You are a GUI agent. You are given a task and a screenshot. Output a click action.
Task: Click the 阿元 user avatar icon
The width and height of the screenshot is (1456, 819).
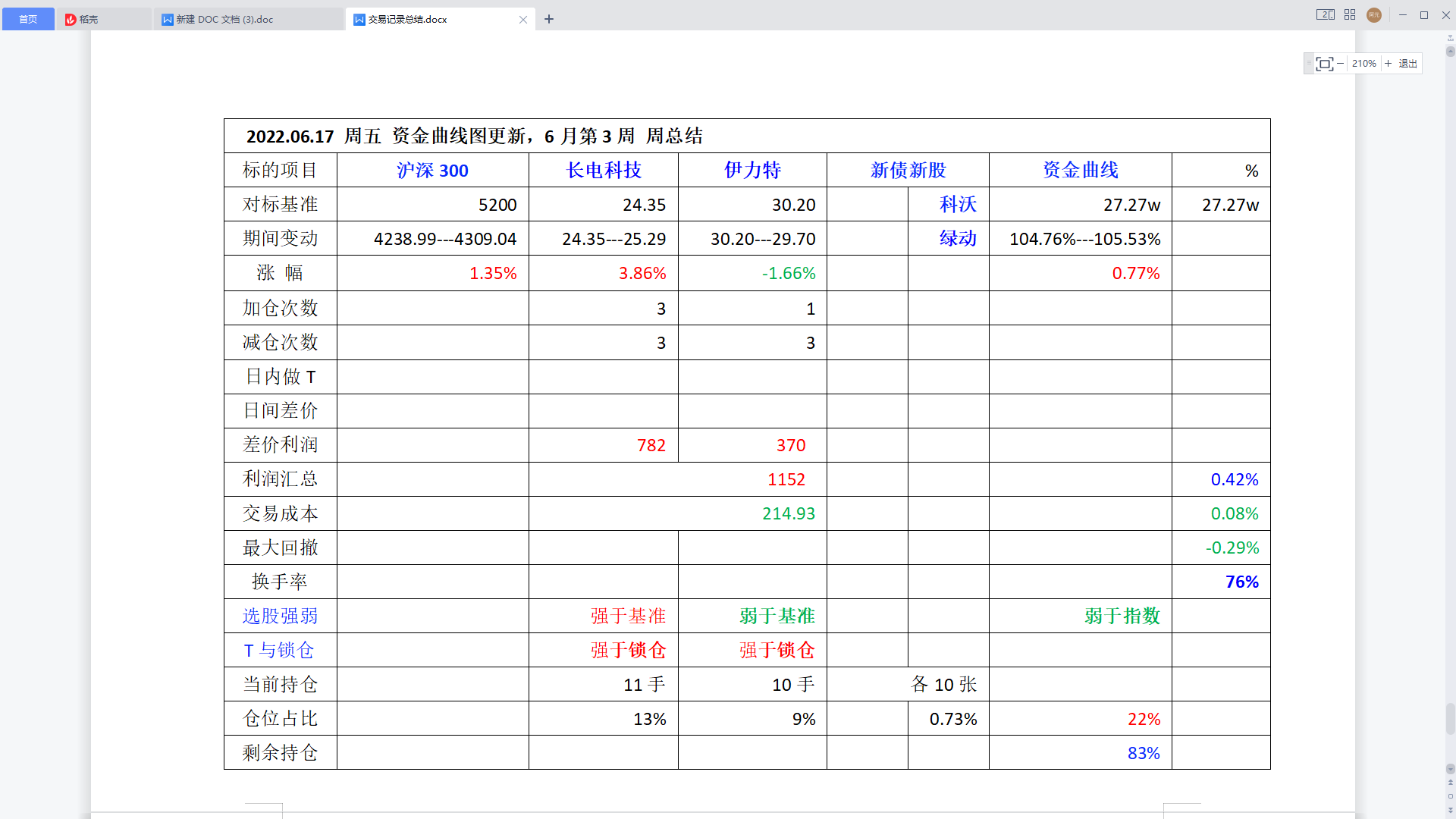click(1373, 14)
